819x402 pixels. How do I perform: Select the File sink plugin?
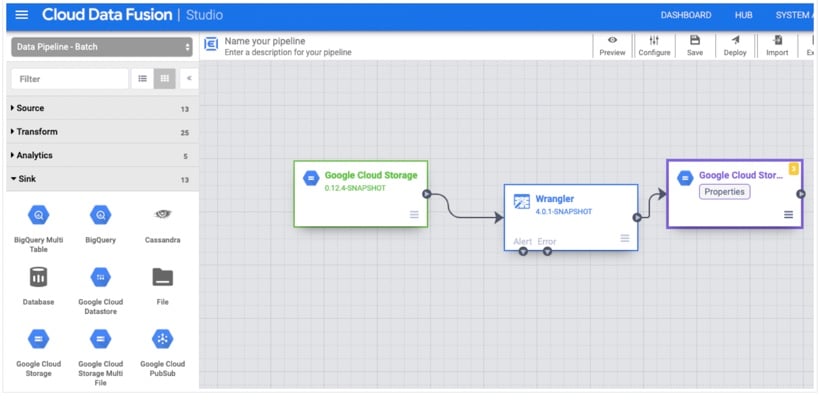162,277
